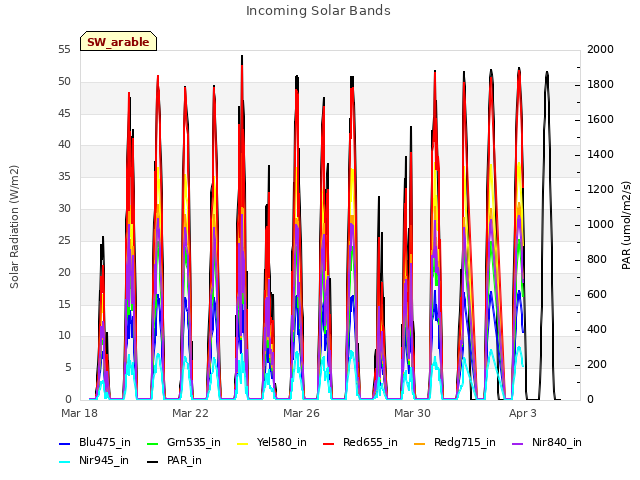640x480 pixels.
Task: Click the 5 left-axis tick label
Action: 68,367
